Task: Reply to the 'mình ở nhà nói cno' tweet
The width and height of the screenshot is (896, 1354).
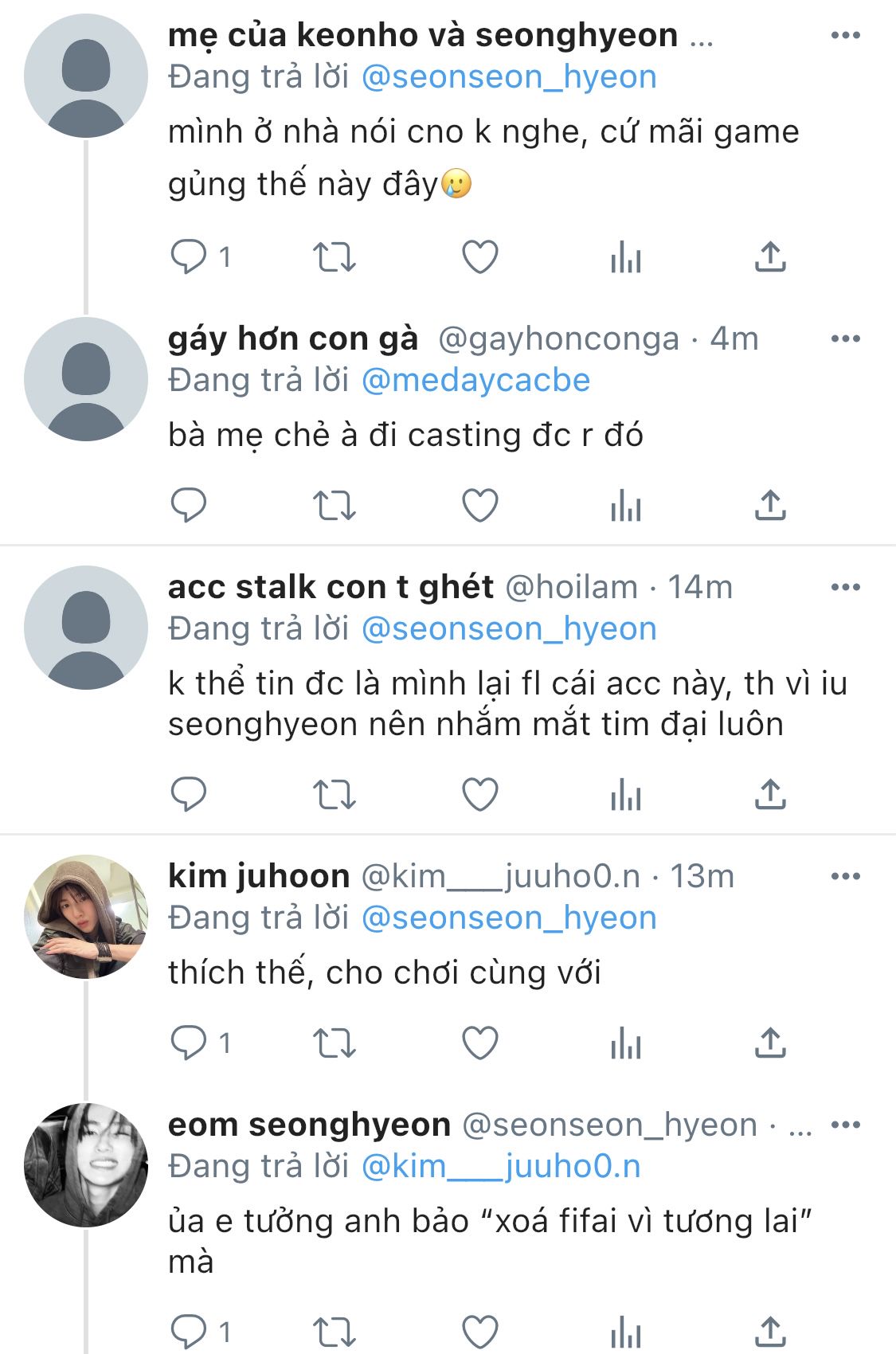Action: (189, 257)
